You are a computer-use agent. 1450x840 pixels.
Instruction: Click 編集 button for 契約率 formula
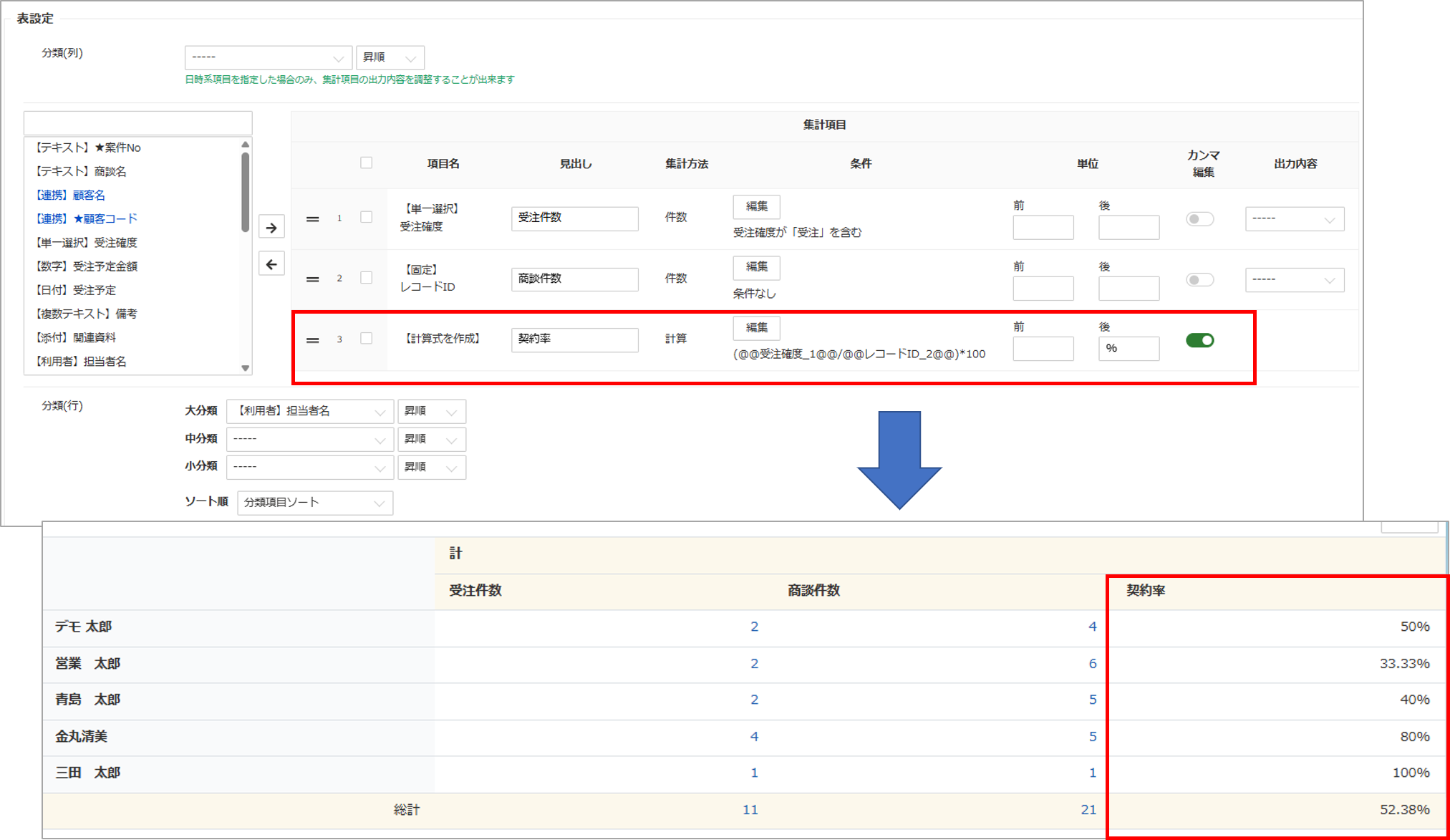coord(756,328)
